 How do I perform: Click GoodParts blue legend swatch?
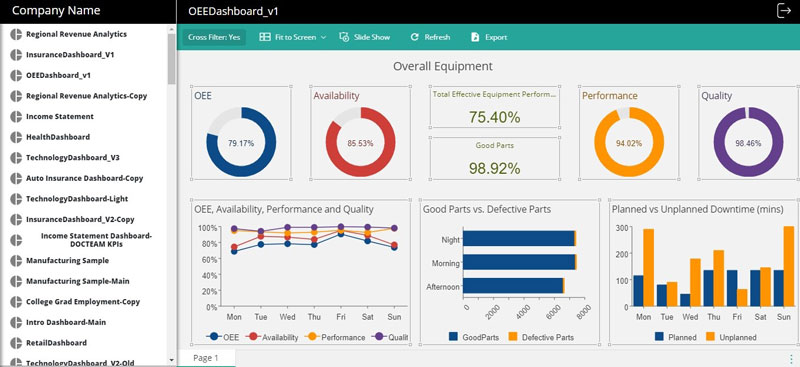coord(454,337)
